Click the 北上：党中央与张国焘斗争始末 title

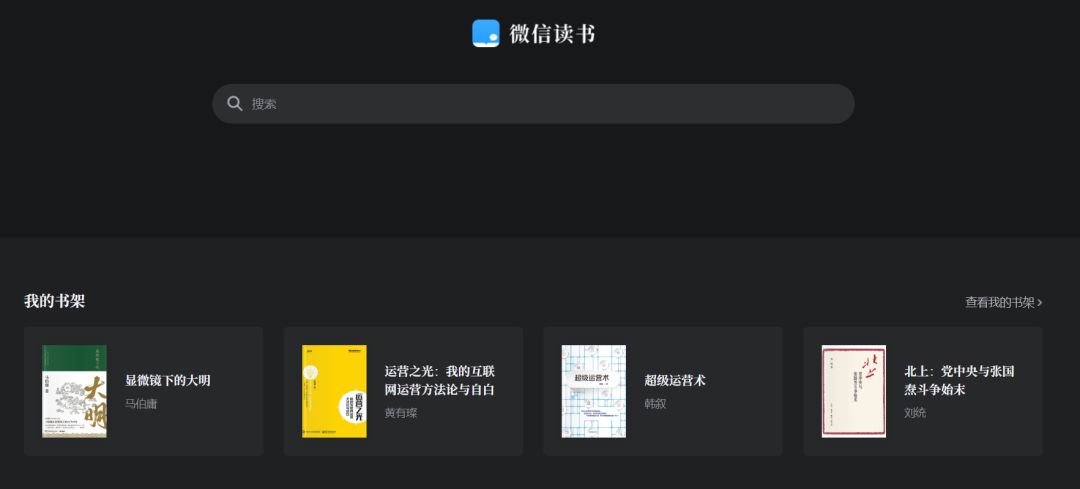coord(959,381)
